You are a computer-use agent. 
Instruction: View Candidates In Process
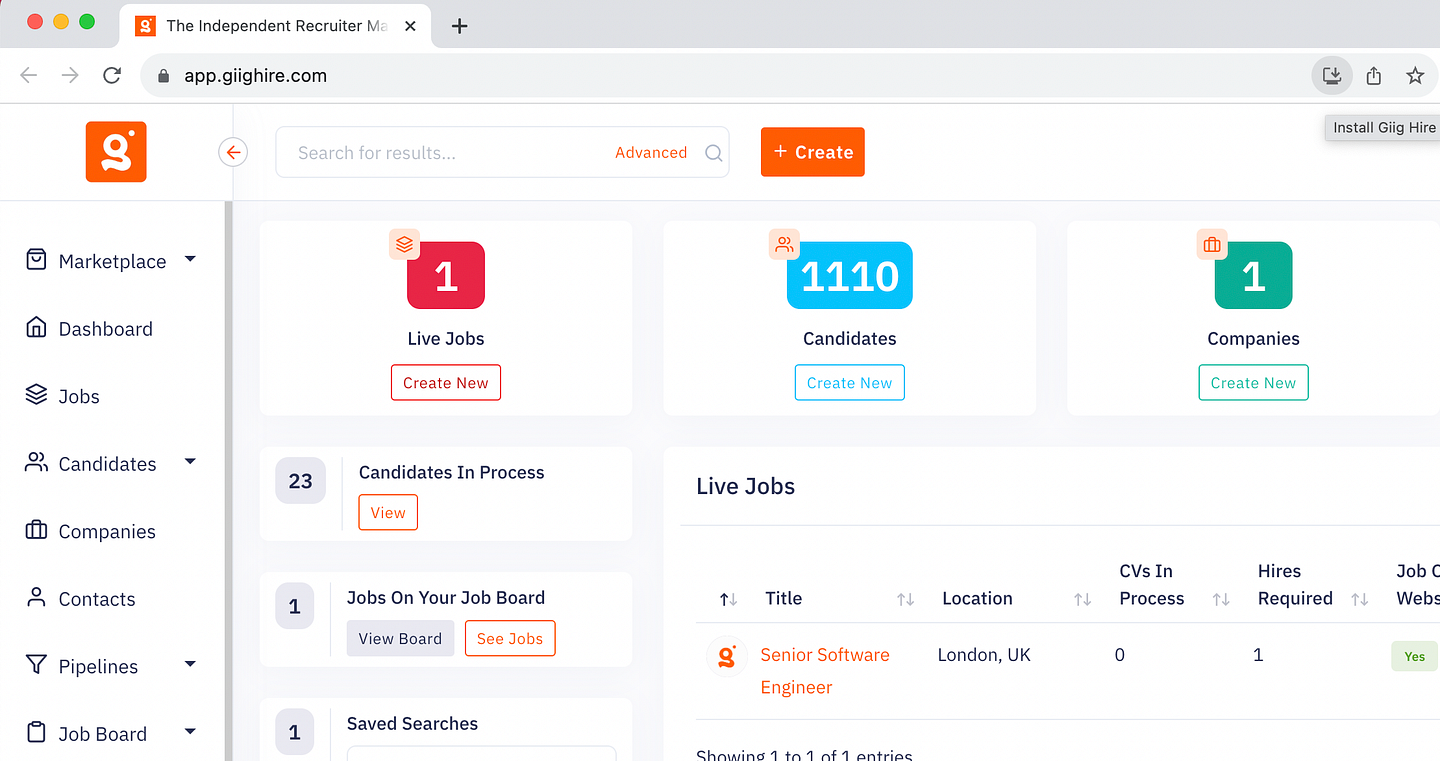(388, 513)
